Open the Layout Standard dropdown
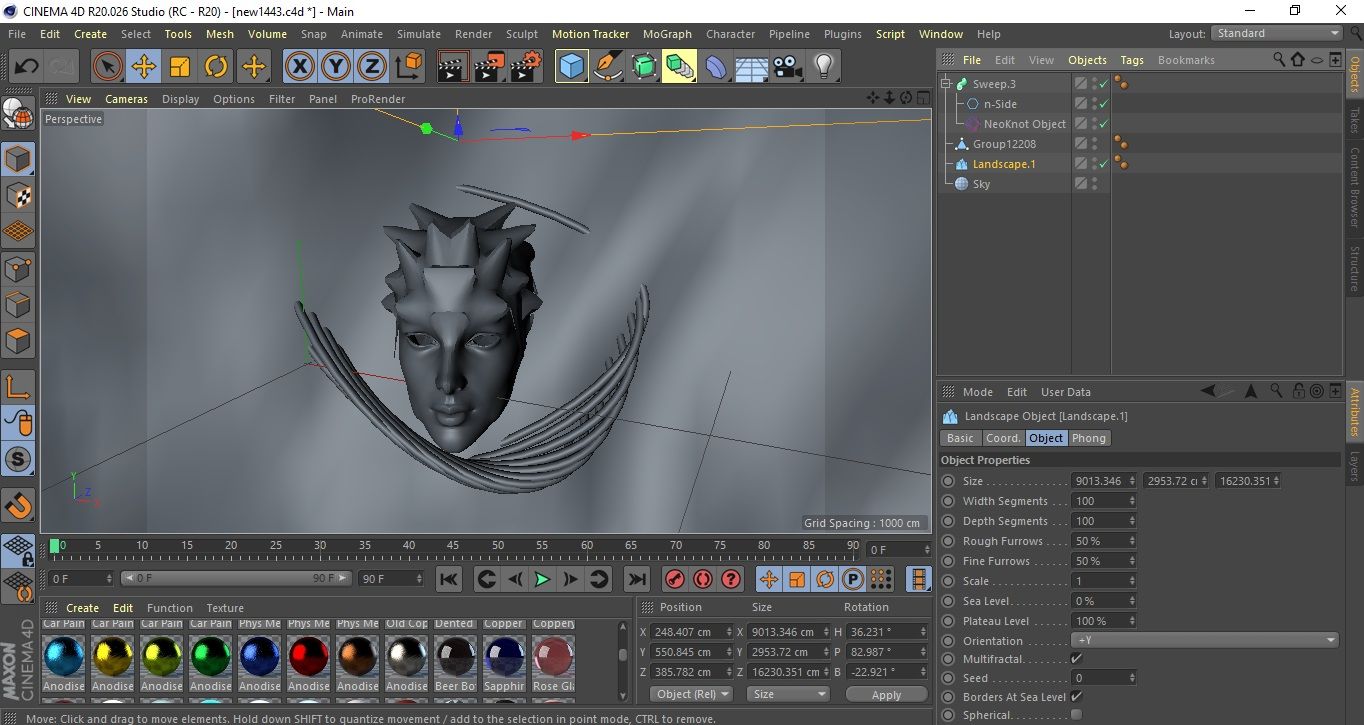 (1276, 33)
